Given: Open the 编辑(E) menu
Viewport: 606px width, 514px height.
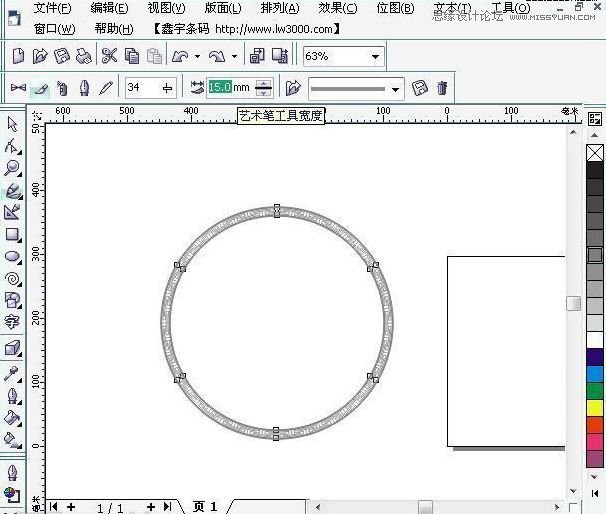Looking at the screenshot, I should coord(109,8).
